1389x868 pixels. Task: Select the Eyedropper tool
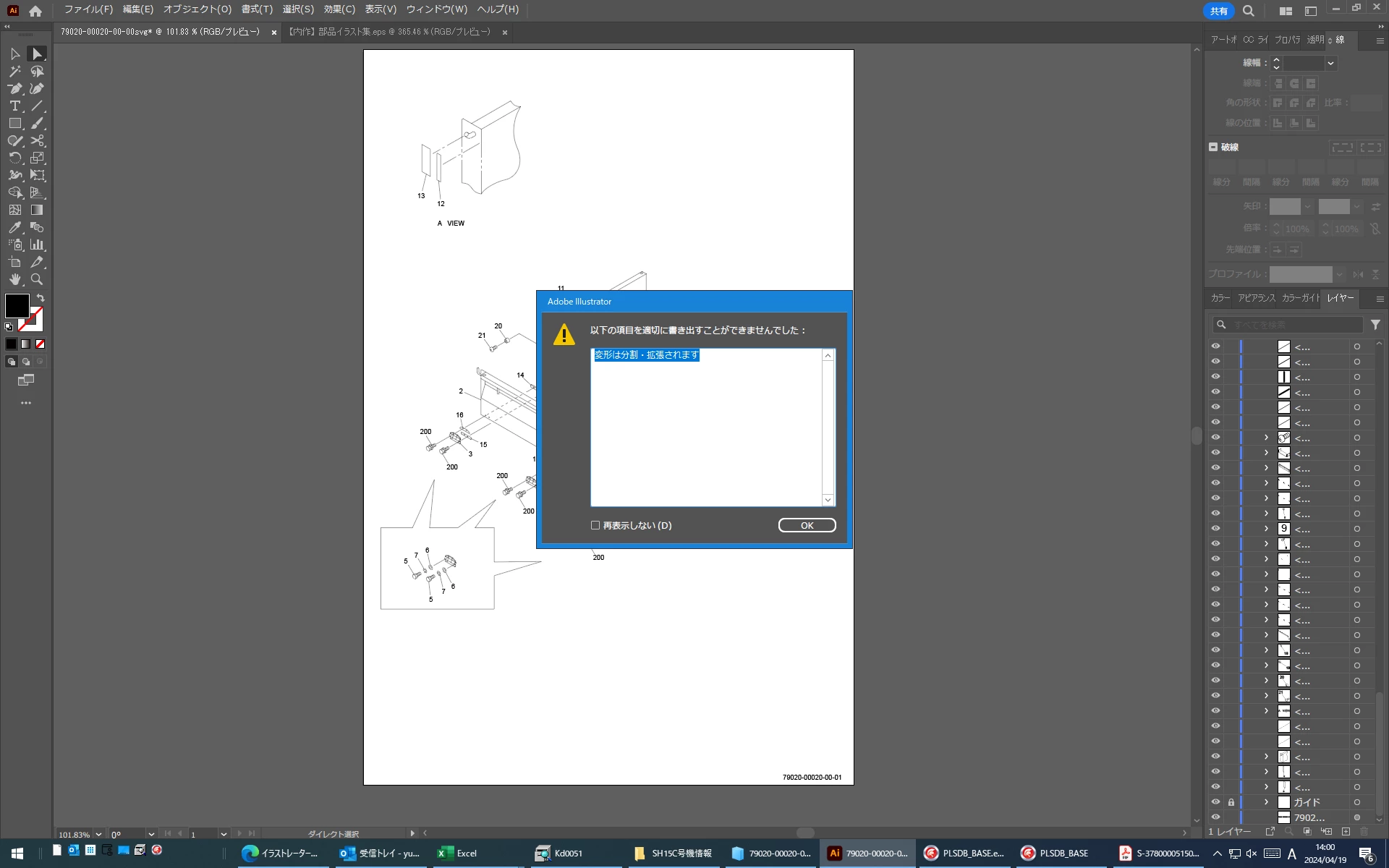[x=14, y=228]
